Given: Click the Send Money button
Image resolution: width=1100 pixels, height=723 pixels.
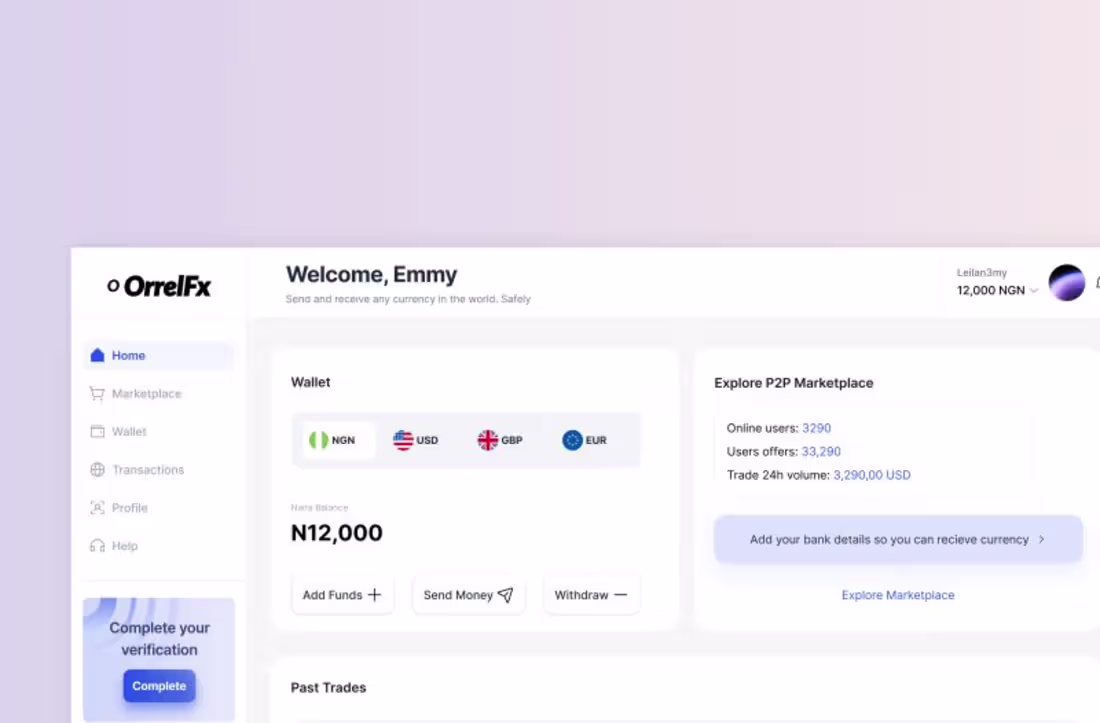Looking at the screenshot, I should (x=469, y=595).
